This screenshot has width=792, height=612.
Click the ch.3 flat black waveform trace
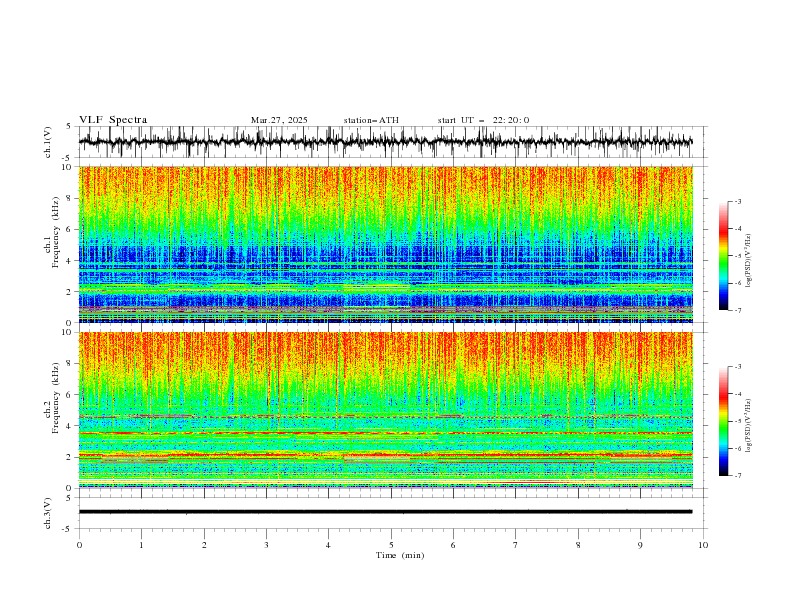click(385, 512)
